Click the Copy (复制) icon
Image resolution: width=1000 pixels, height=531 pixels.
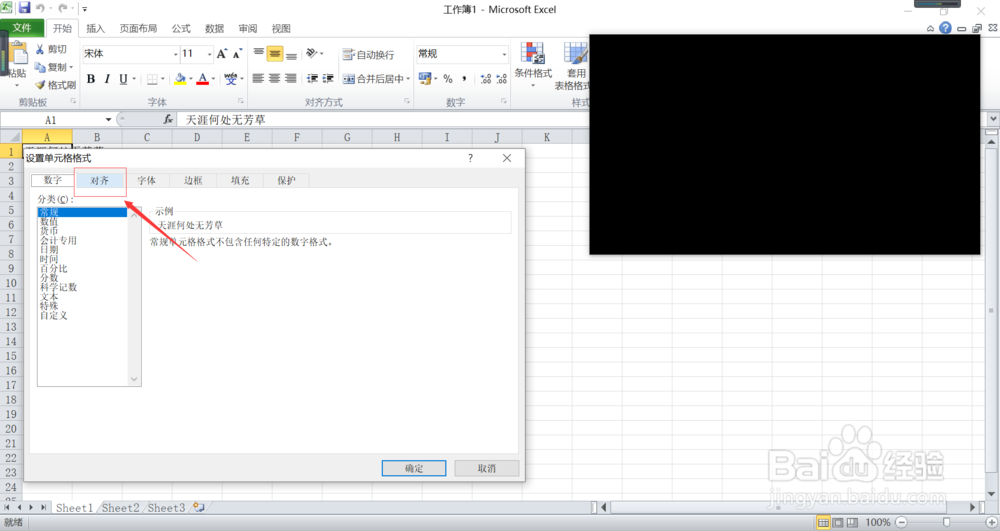(x=40, y=67)
